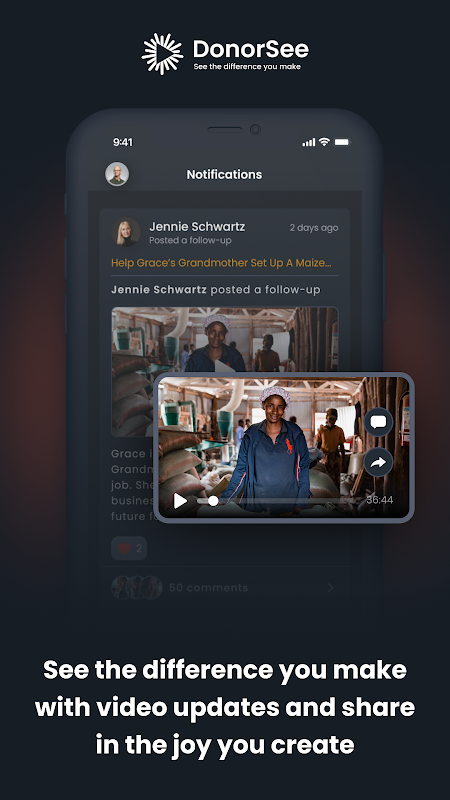Tap the share arrow icon on video
Screen dimensions: 450x800
coord(378,462)
